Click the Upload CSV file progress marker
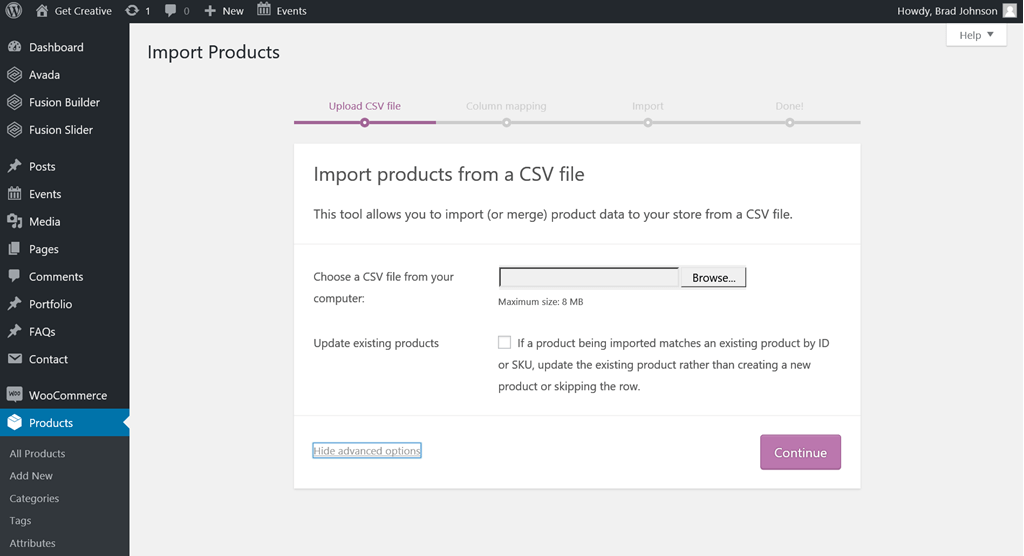Viewport: 1024px width, 556px height. (364, 123)
